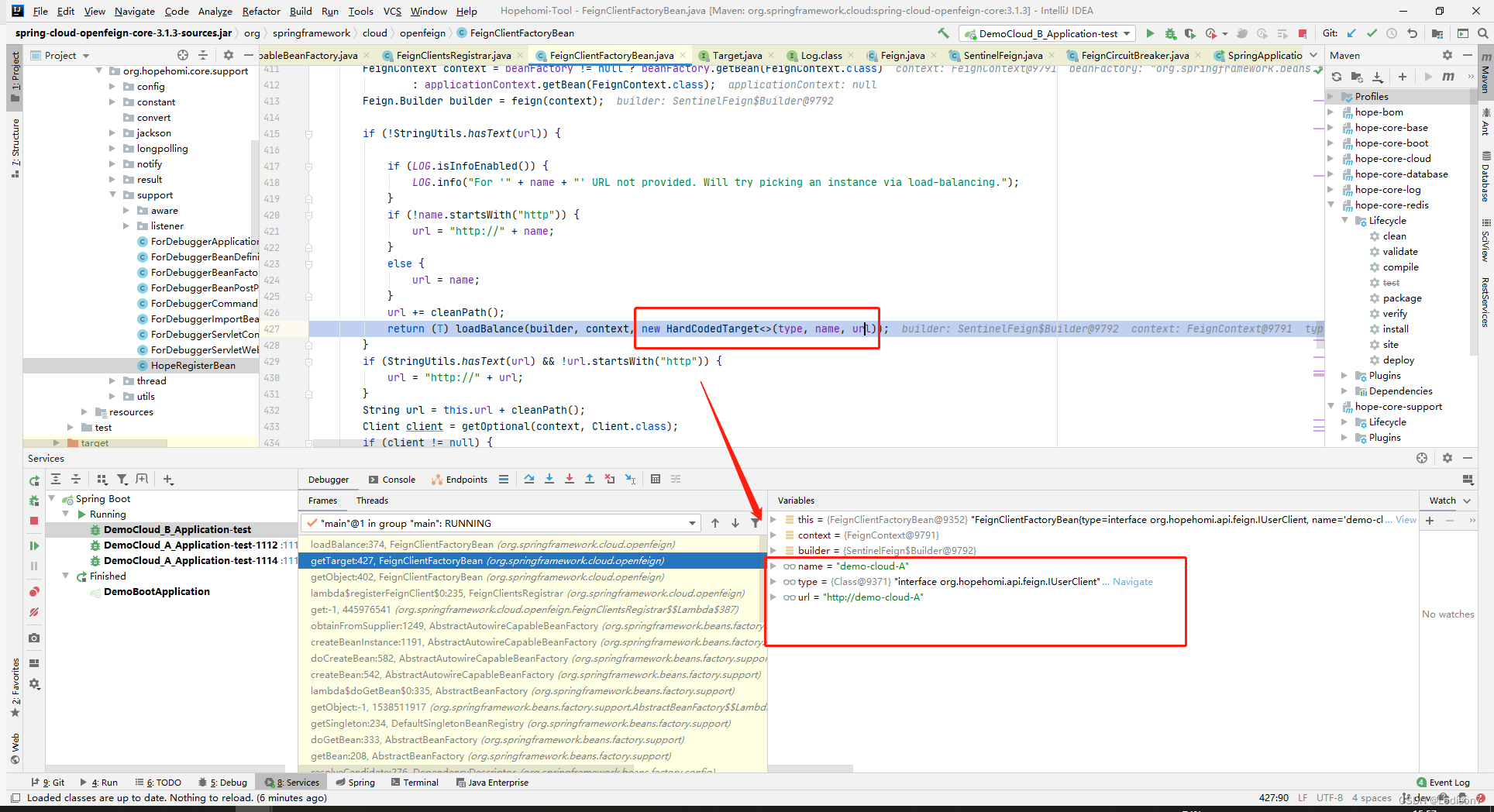The width and height of the screenshot is (1494, 812).
Task: Open Git history clock icon
Action: (1392, 33)
